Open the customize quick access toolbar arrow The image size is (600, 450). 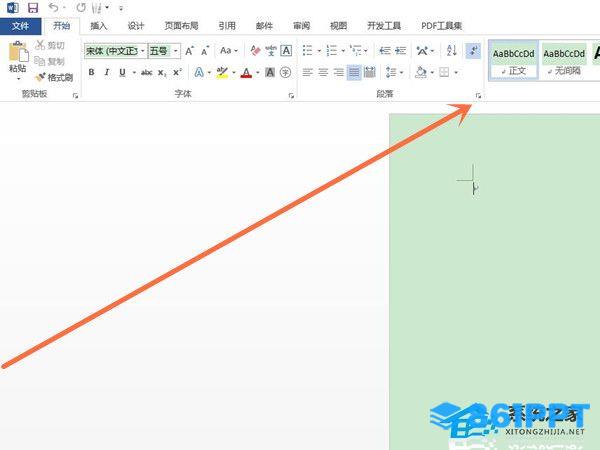coord(121,8)
